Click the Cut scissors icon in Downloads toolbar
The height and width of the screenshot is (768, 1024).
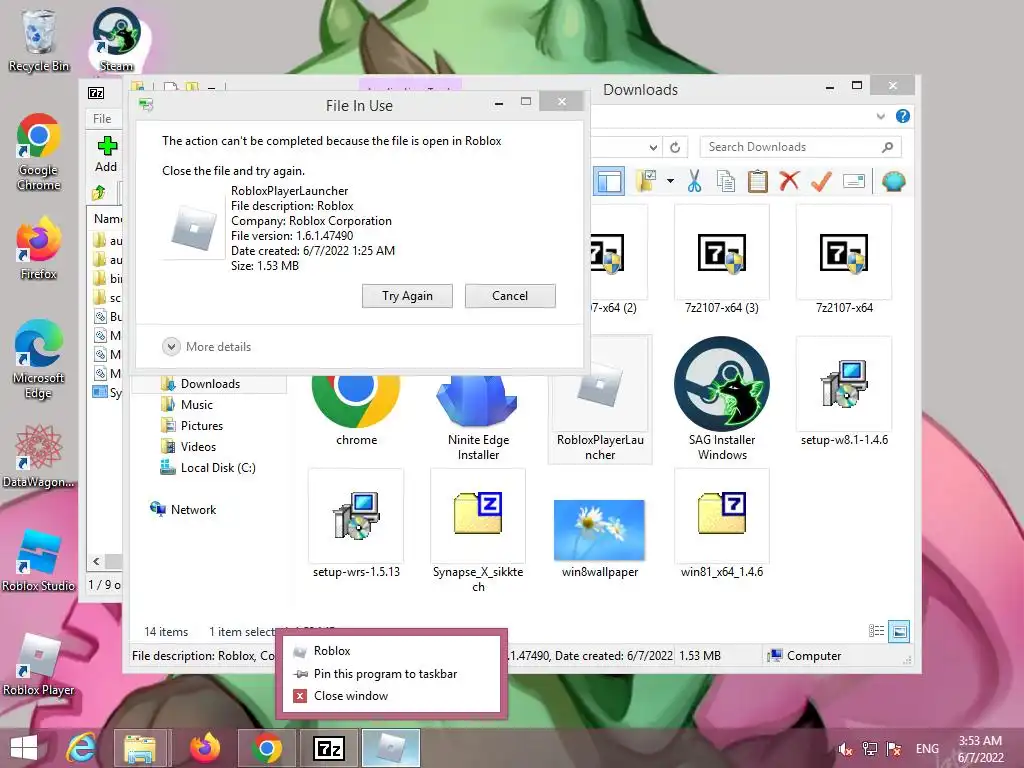[x=694, y=181]
